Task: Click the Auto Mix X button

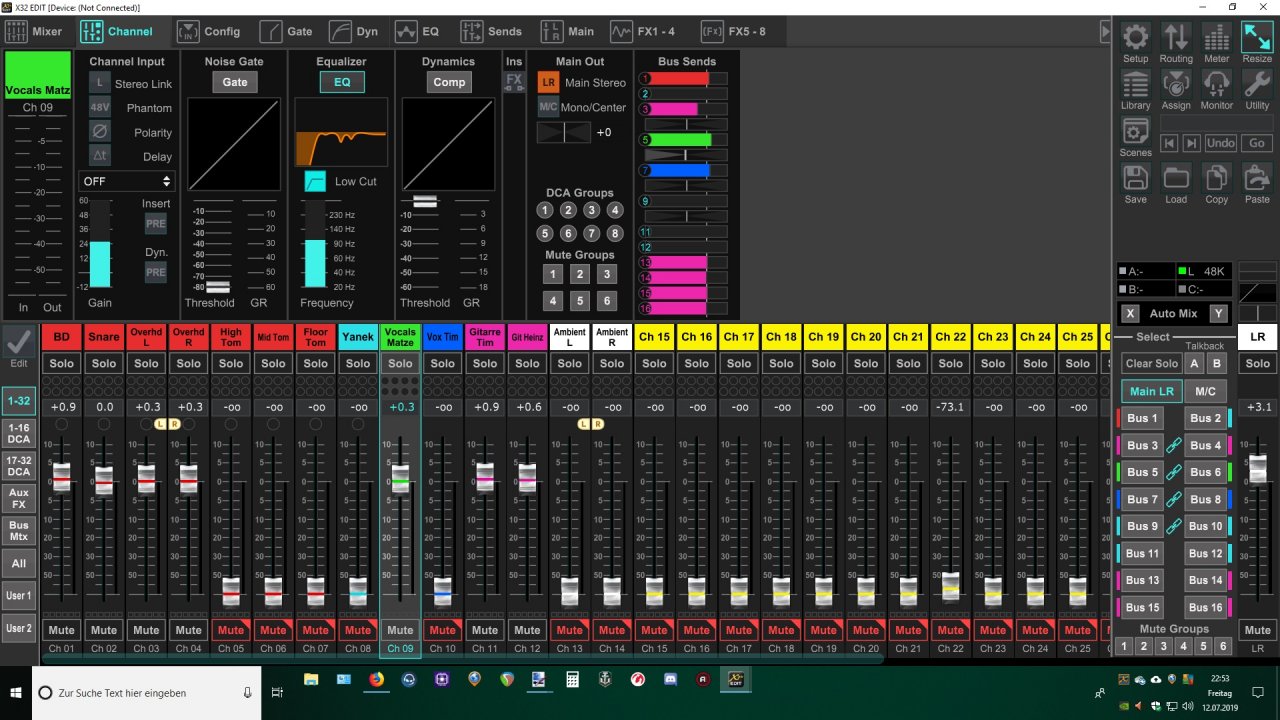Action: (1130, 313)
